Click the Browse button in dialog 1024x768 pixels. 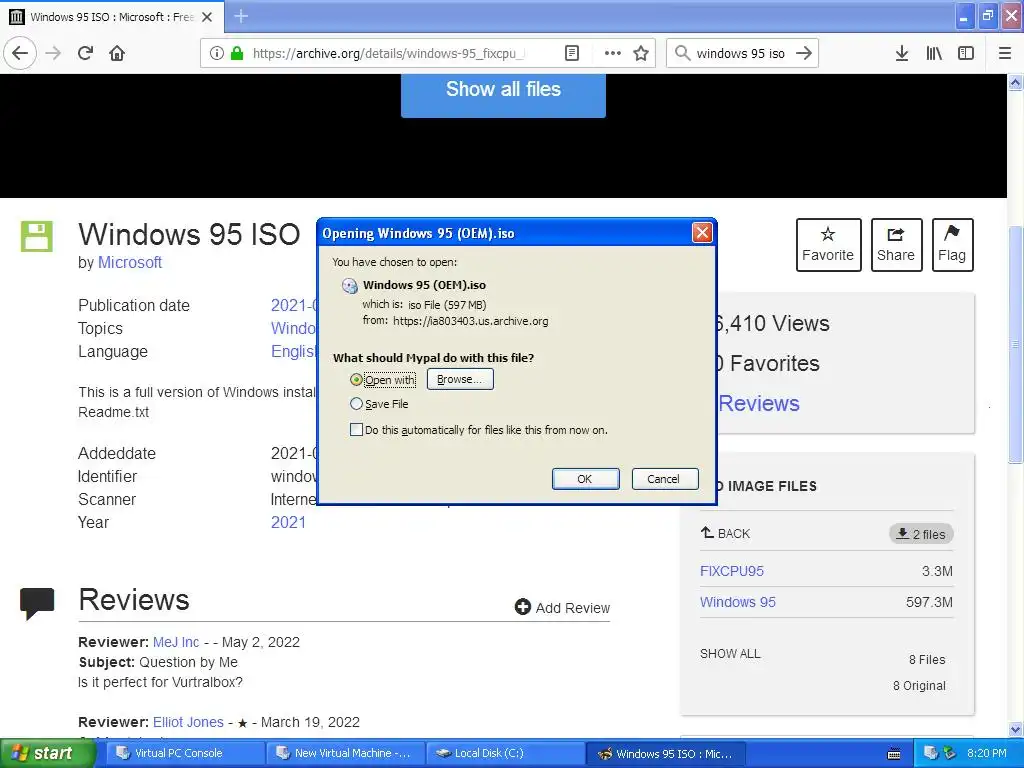[x=460, y=379]
